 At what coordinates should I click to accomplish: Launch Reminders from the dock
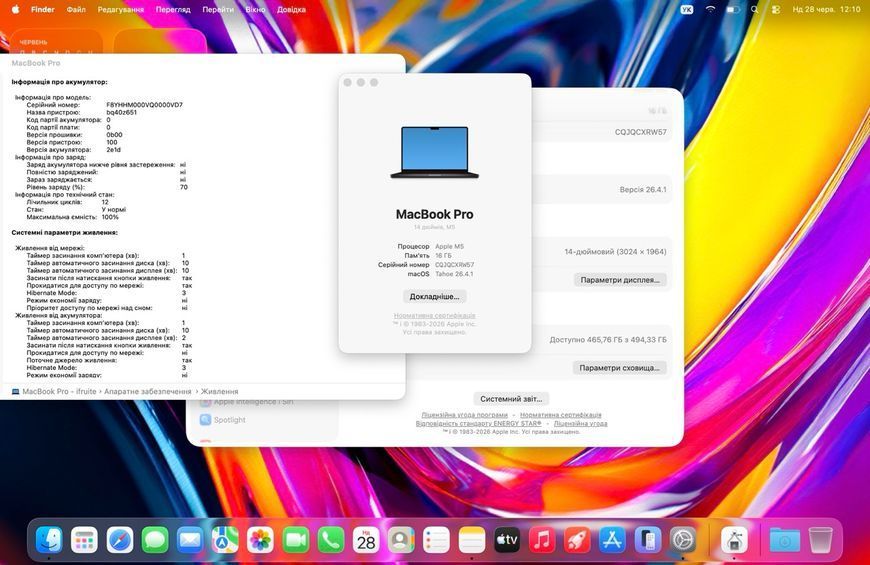click(436, 539)
